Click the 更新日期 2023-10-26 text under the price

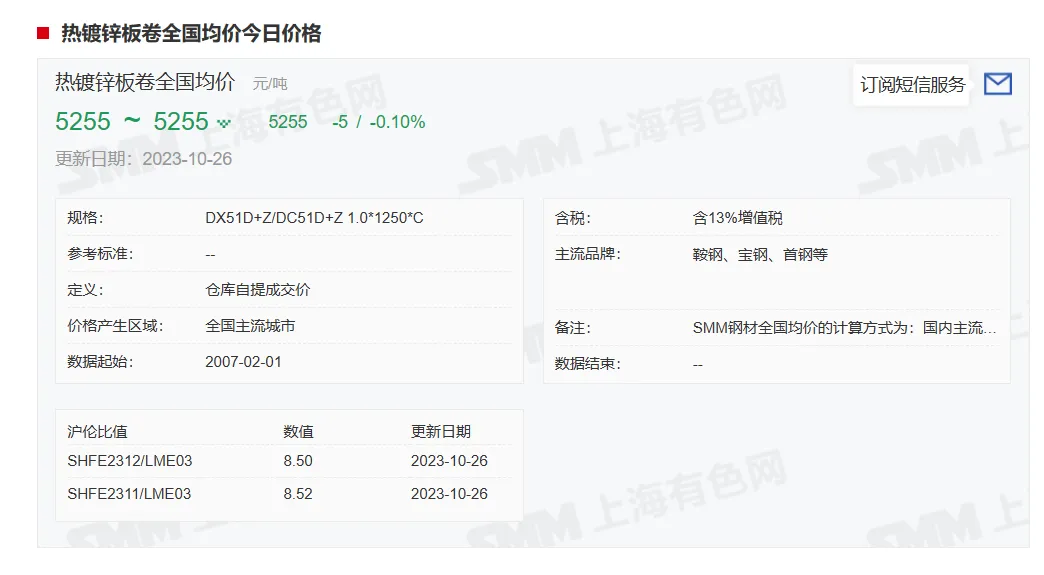pyautogui.click(x=144, y=159)
